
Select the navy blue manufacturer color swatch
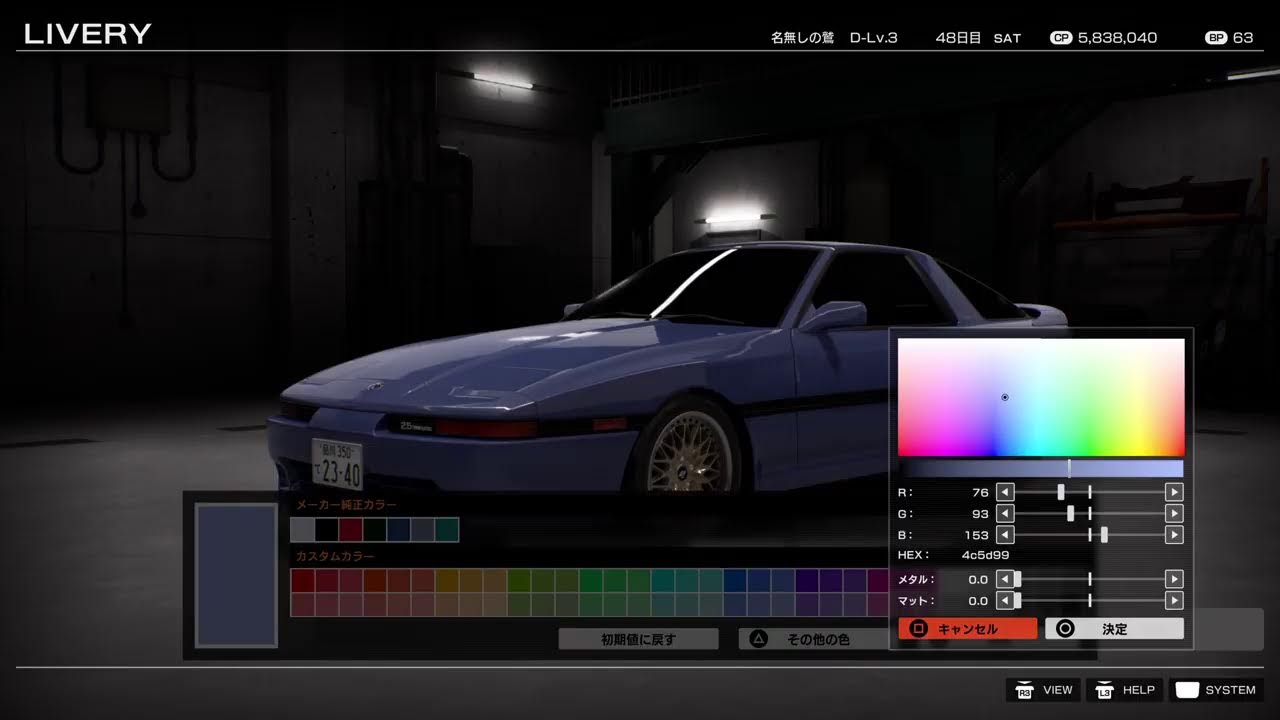point(398,530)
